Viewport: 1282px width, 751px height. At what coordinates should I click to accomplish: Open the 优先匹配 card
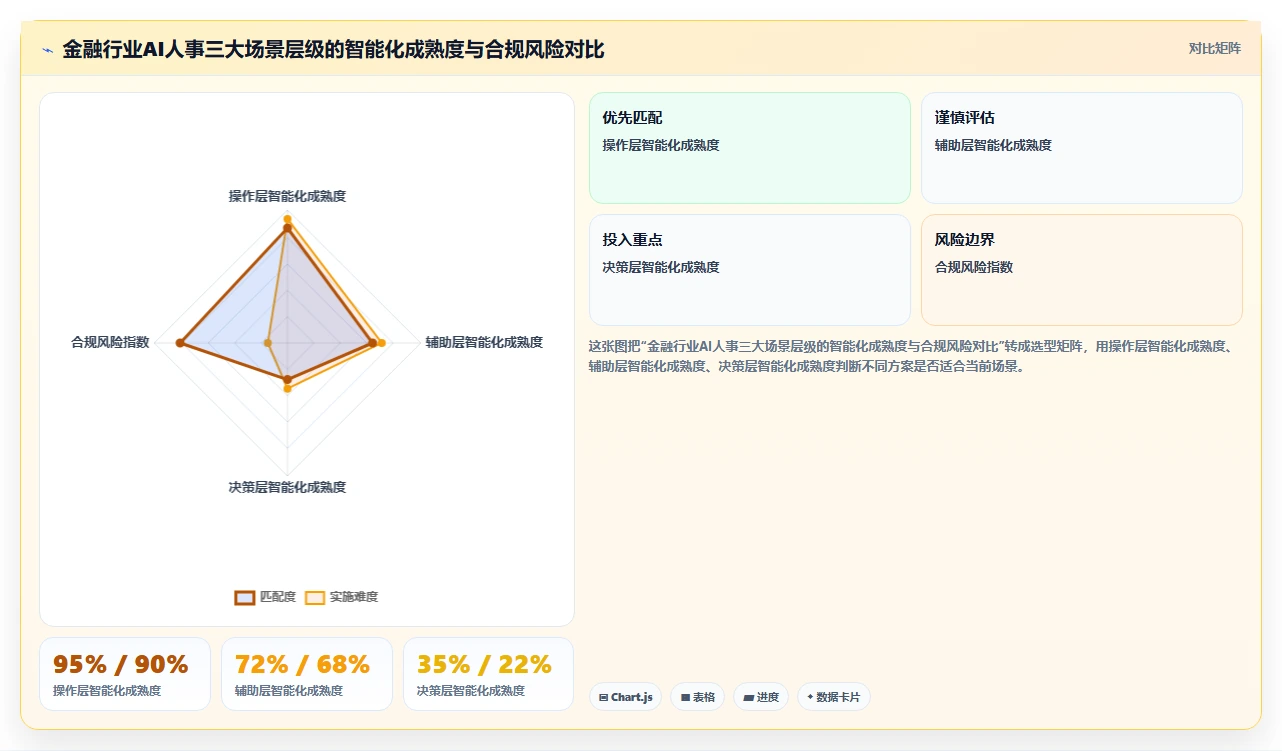[x=750, y=148]
